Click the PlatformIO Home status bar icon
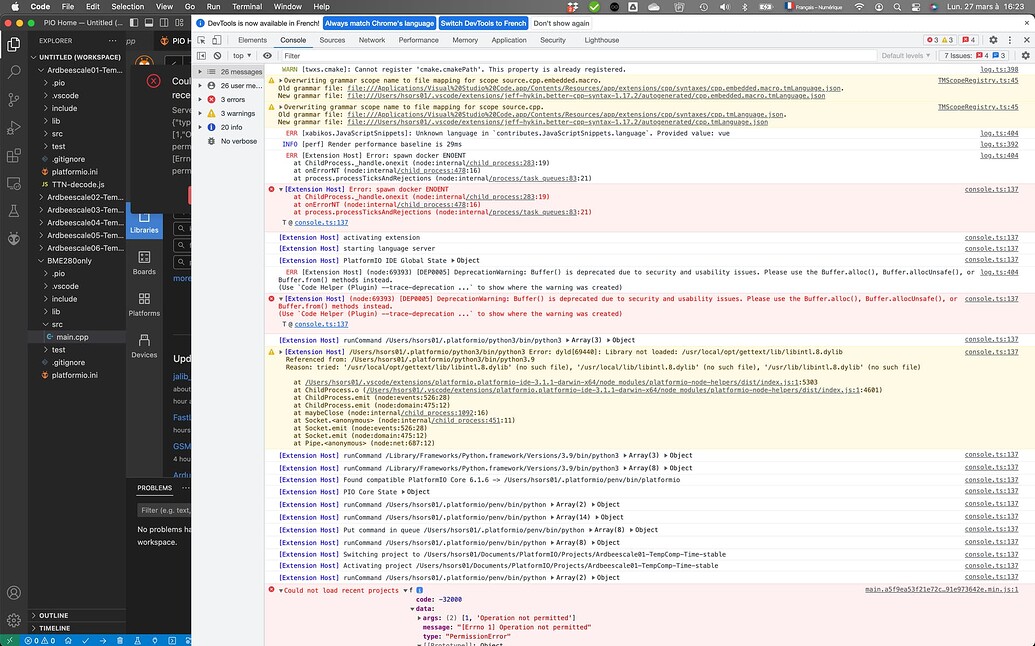This screenshot has height=646, width=1035. (x=68, y=640)
